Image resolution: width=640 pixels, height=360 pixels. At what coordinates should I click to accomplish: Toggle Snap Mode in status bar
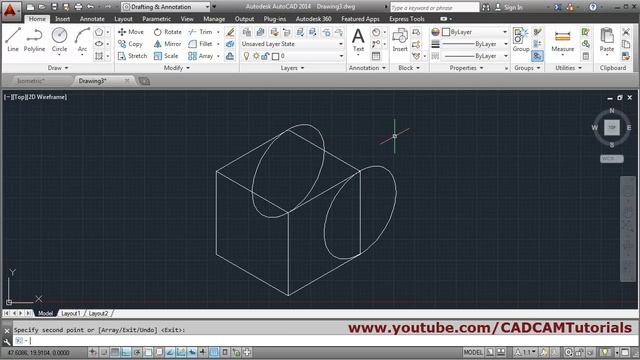coord(104,352)
